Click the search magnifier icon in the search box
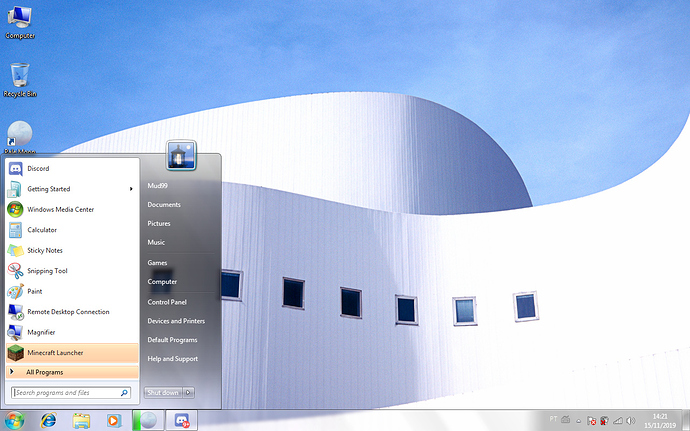 pos(125,393)
